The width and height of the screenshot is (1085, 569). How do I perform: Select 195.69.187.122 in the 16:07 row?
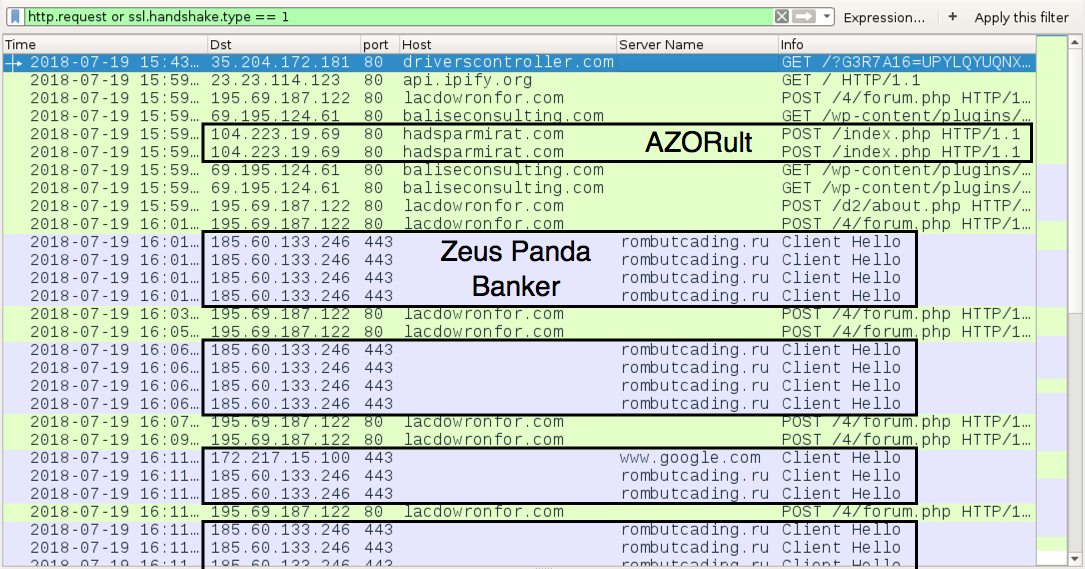click(280, 422)
